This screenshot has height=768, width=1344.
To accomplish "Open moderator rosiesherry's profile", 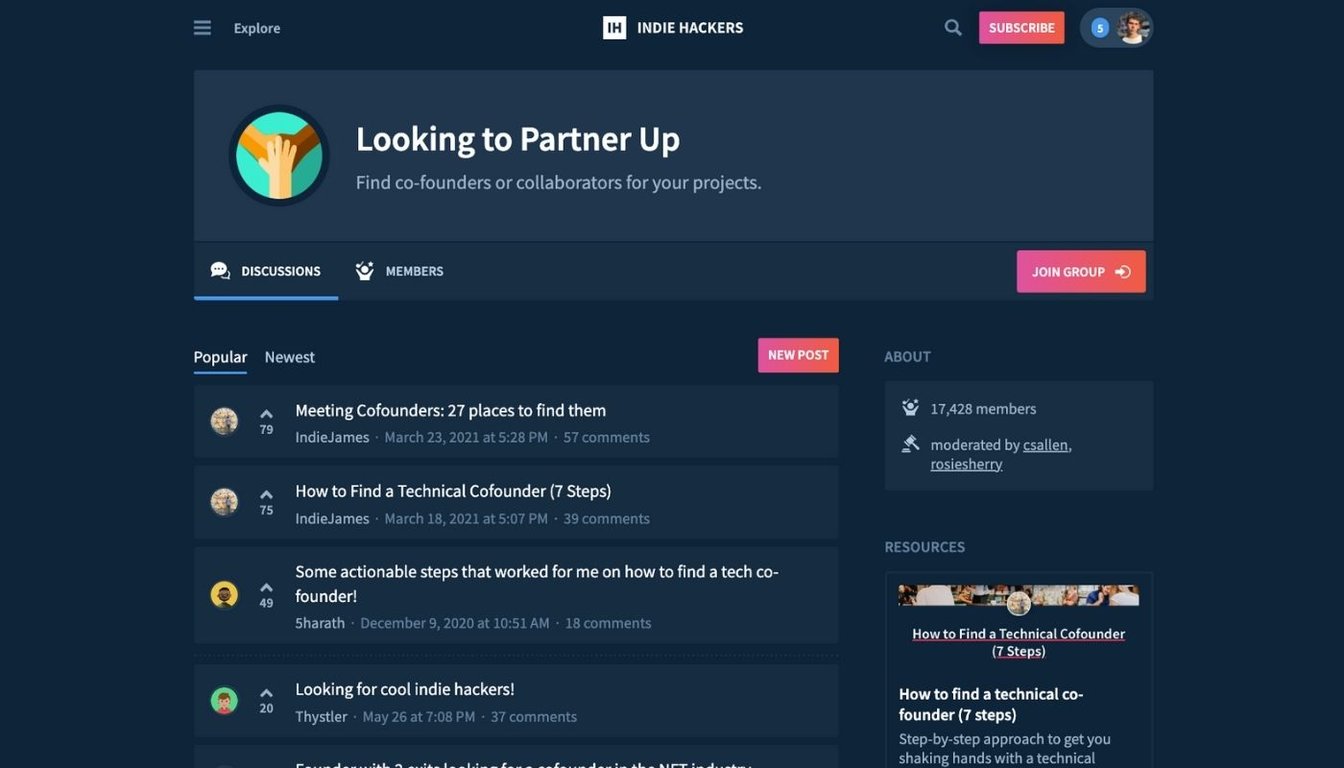I will [x=966, y=464].
